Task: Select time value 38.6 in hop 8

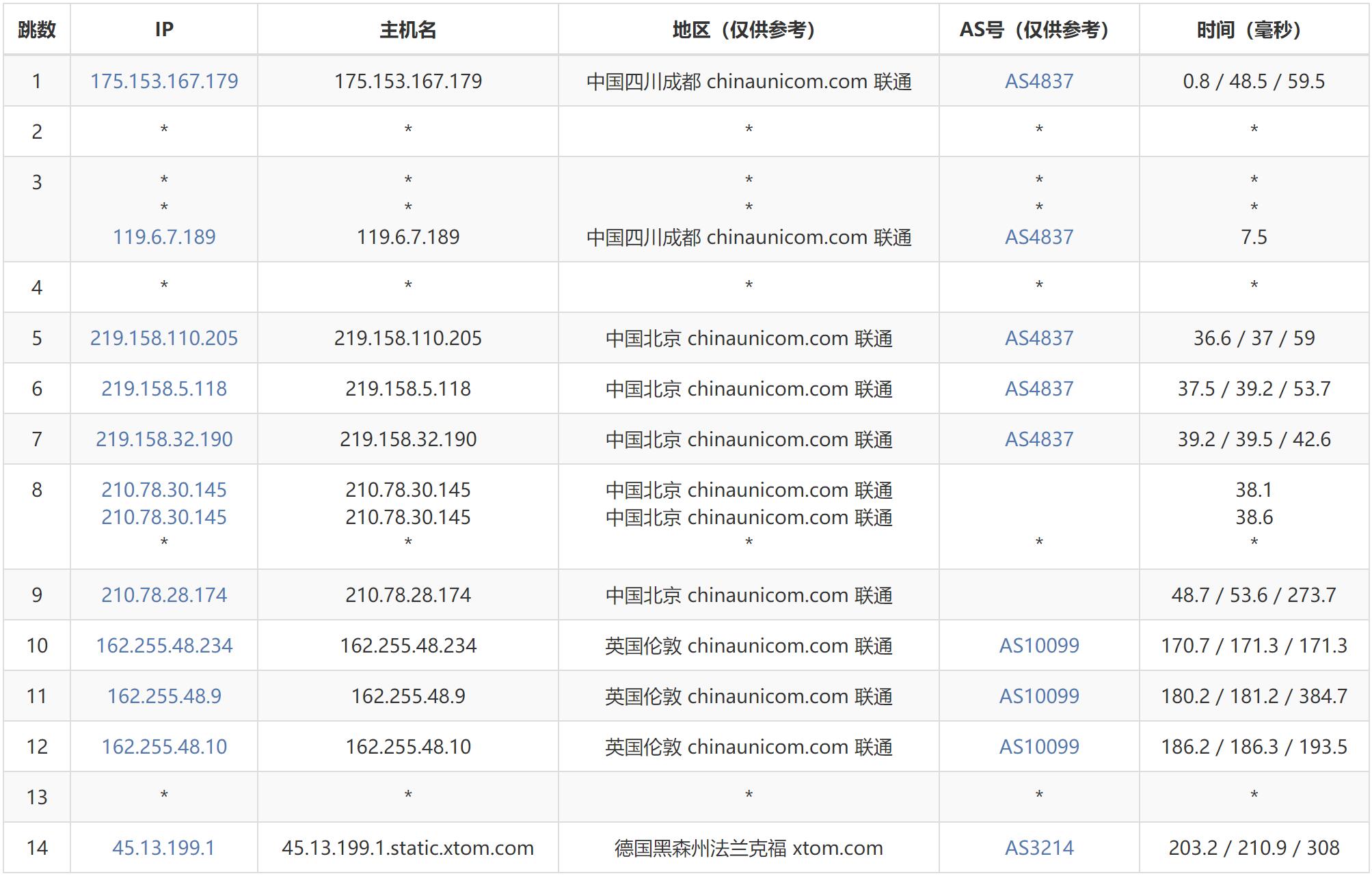Action: [x=1254, y=517]
